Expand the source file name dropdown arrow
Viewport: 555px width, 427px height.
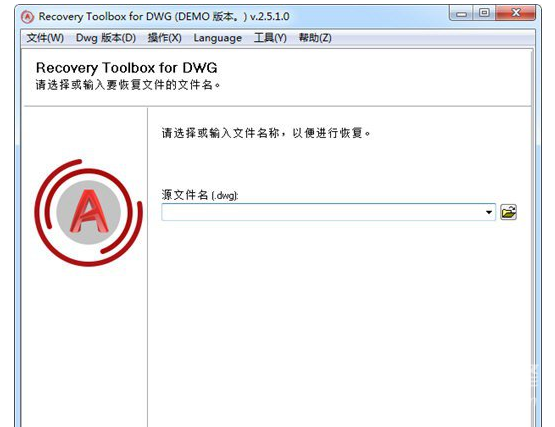(x=489, y=212)
